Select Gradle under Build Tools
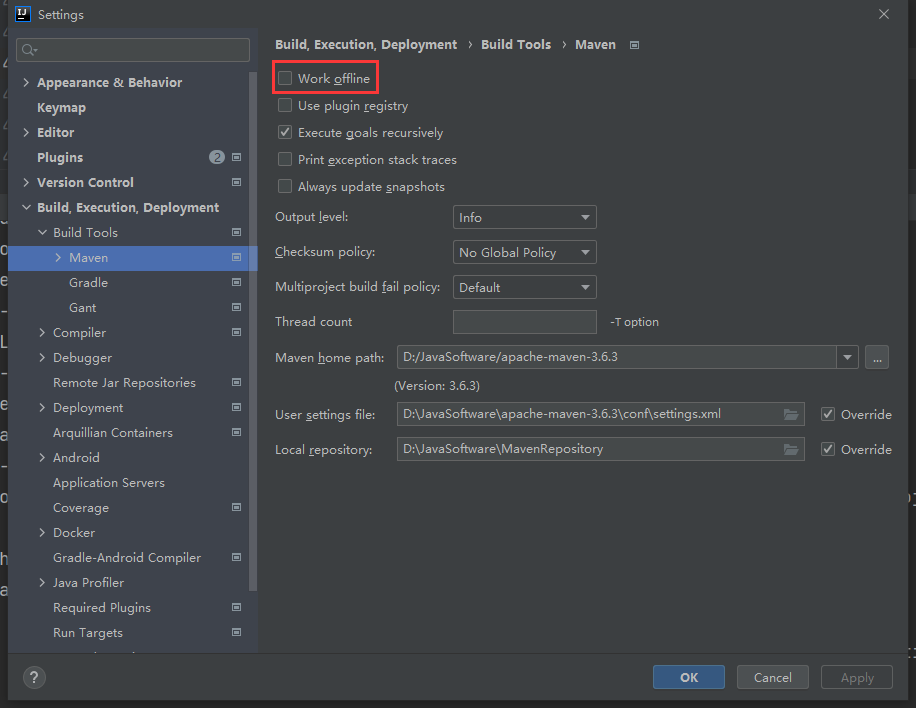916x708 pixels. pyautogui.click(x=88, y=283)
